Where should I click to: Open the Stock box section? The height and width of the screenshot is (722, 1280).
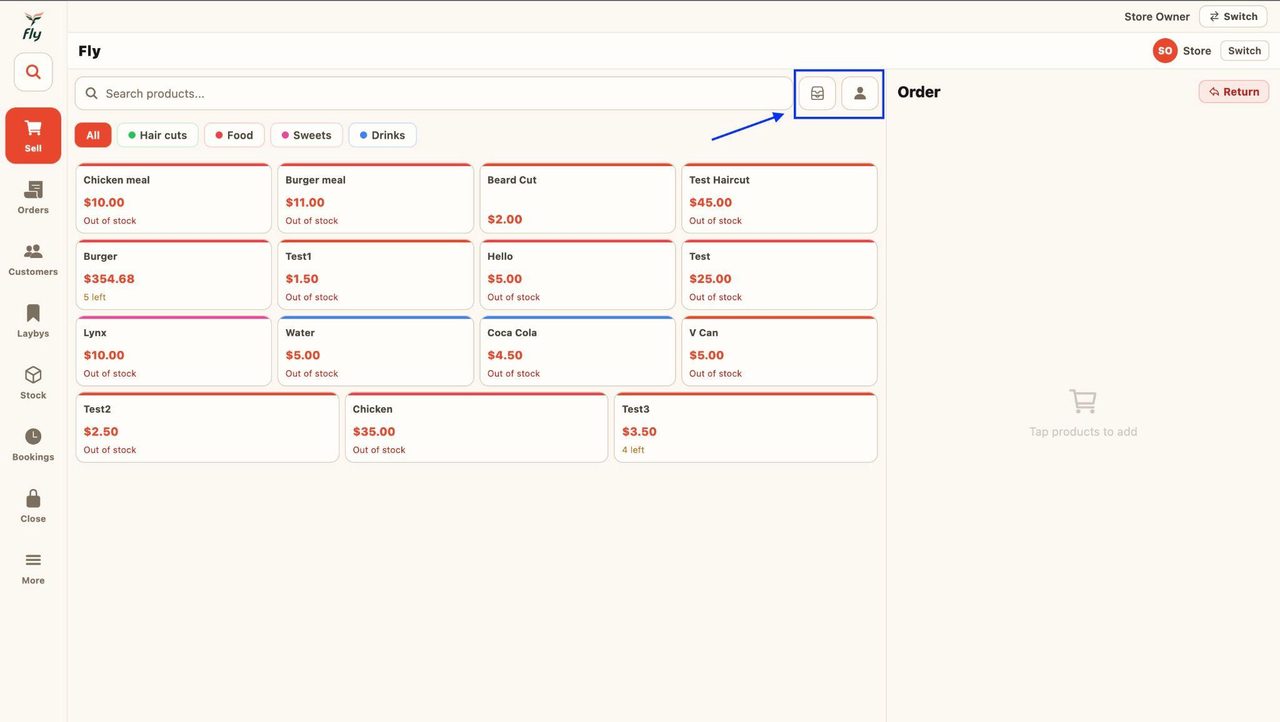coord(33,382)
